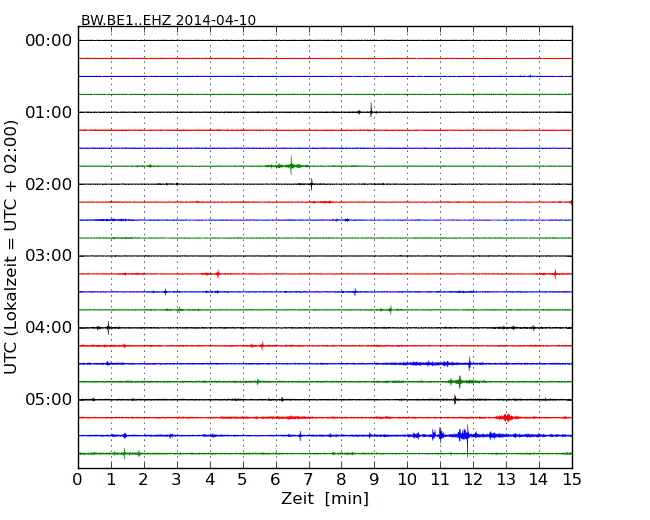The image size is (650, 520).
Task: Click the x-axis tick label 5
Action: [x=243, y=479]
